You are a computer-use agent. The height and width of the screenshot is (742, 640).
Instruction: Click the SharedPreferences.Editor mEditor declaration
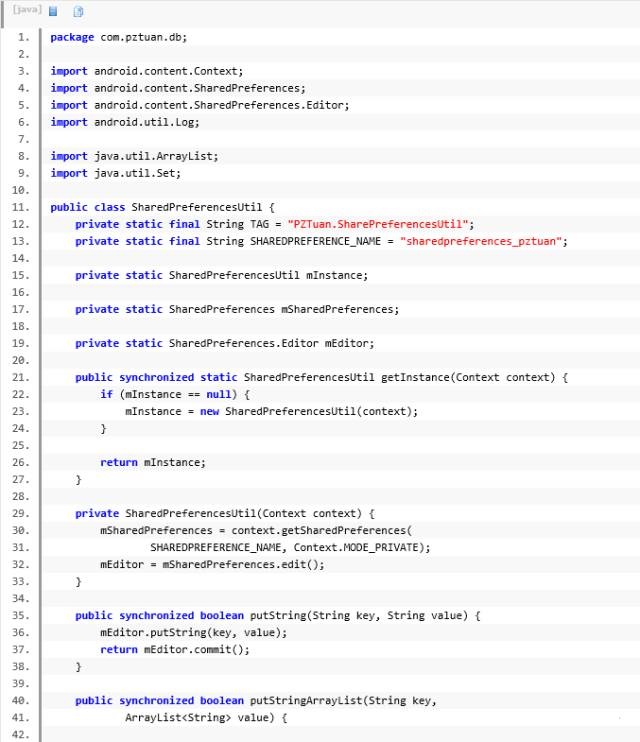pos(224,343)
